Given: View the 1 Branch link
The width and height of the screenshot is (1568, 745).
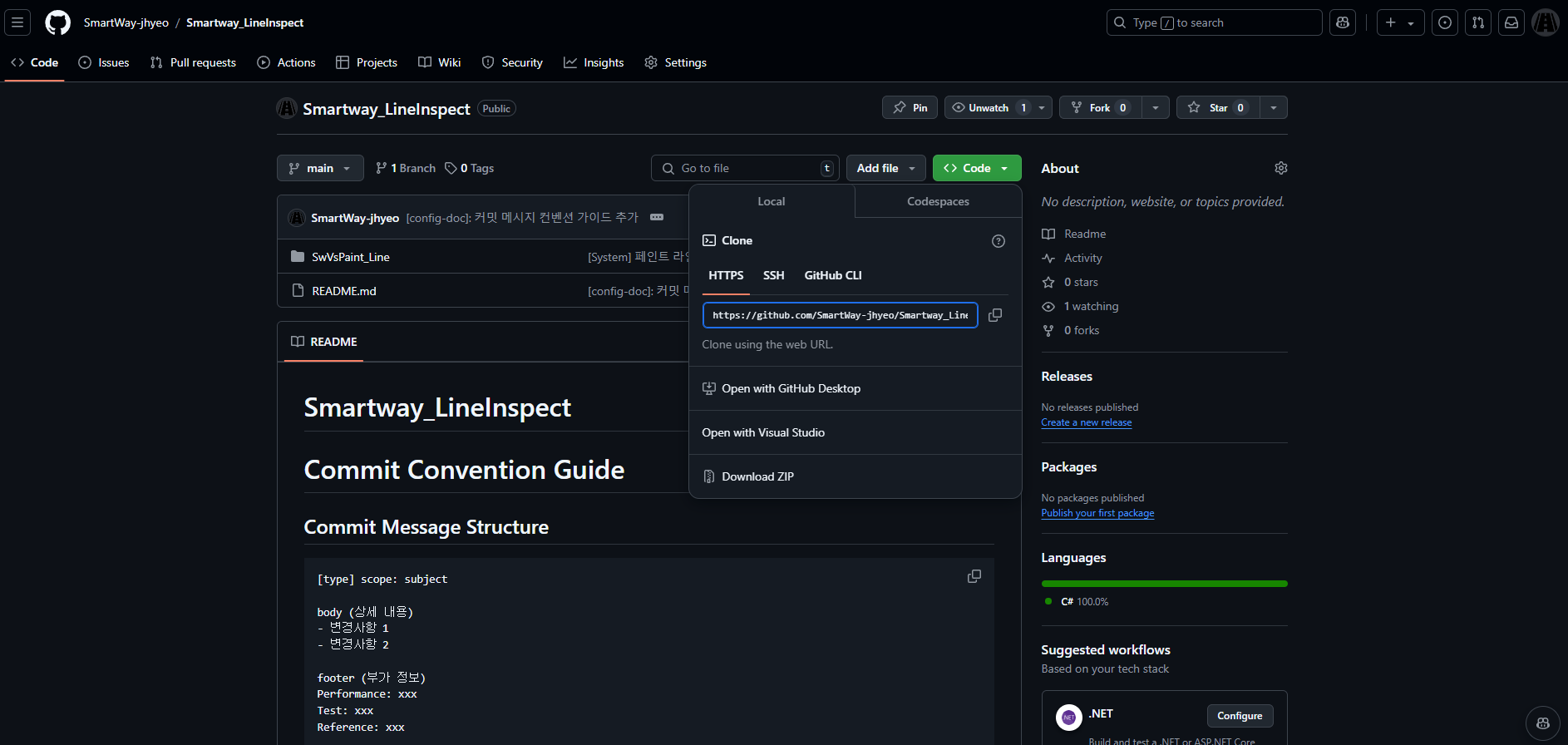Looking at the screenshot, I should pos(406,168).
